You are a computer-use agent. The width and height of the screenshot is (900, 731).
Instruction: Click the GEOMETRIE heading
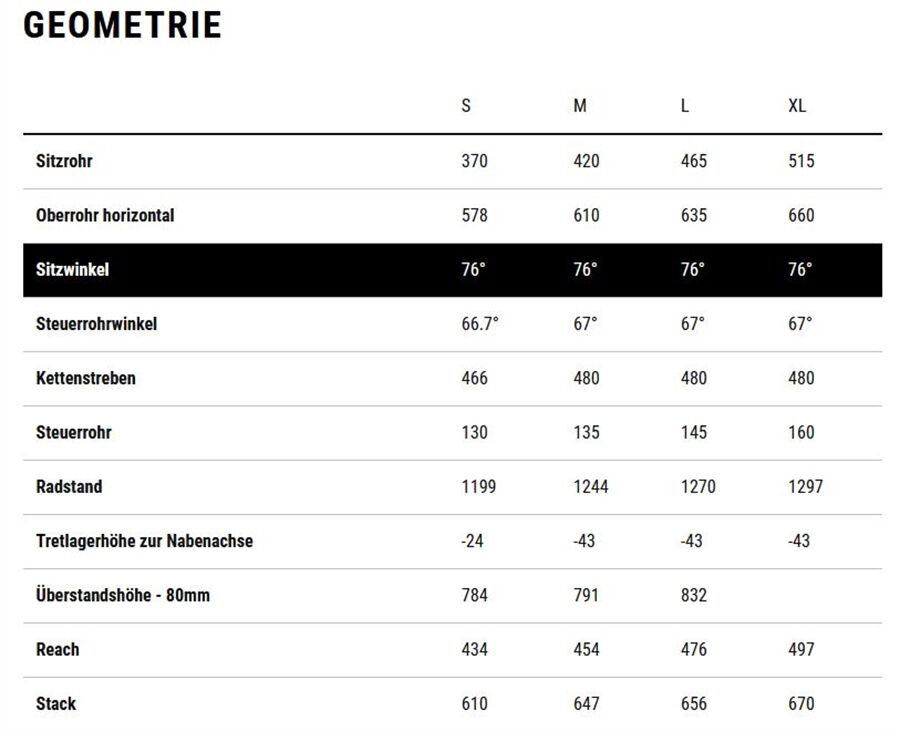pyautogui.click(x=122, y=25)
